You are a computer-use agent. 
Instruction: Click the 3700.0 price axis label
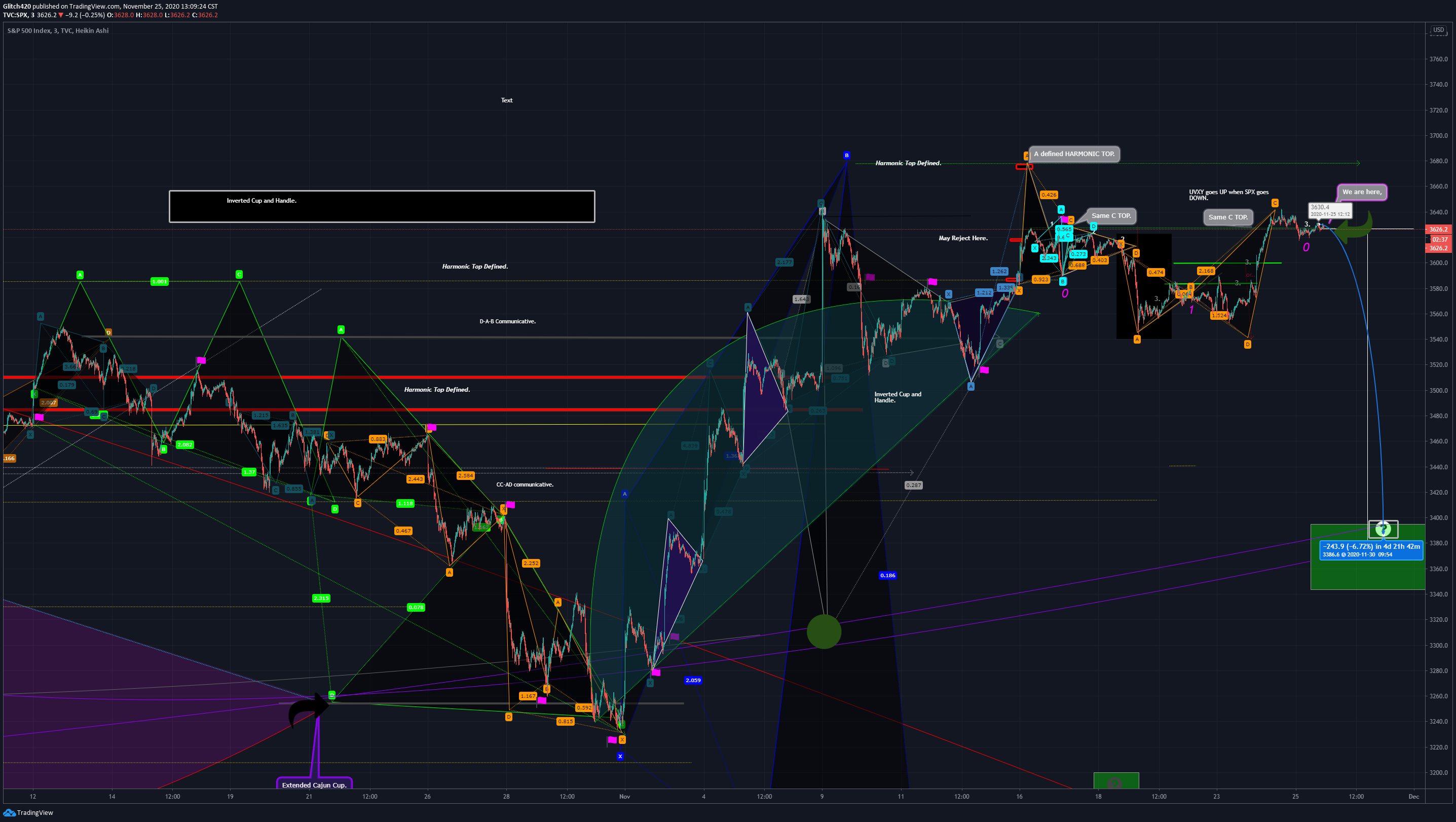pyautogui.click(x=1438, y=136)
